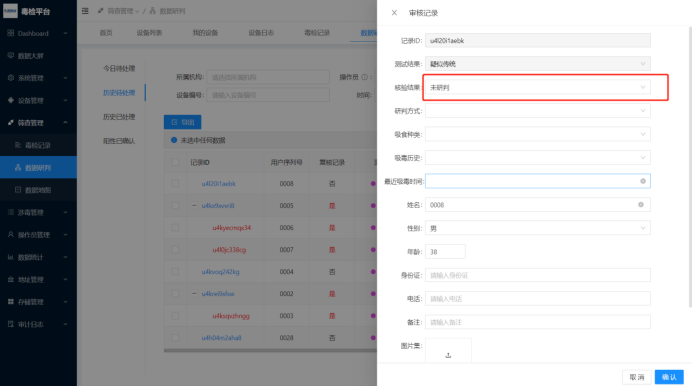Switch to the 毒检记录 tab in top bar

pyautogui.click(x=317, y=33)
